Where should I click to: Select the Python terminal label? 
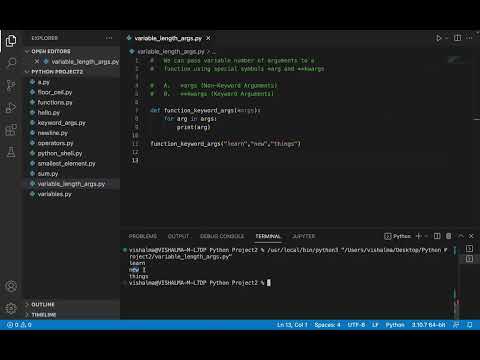tap(398, 236)
